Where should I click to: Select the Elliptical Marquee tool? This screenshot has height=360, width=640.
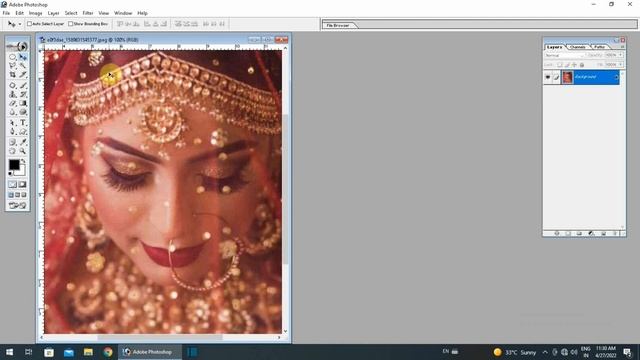pyautogui.click(x=13, y=58)
